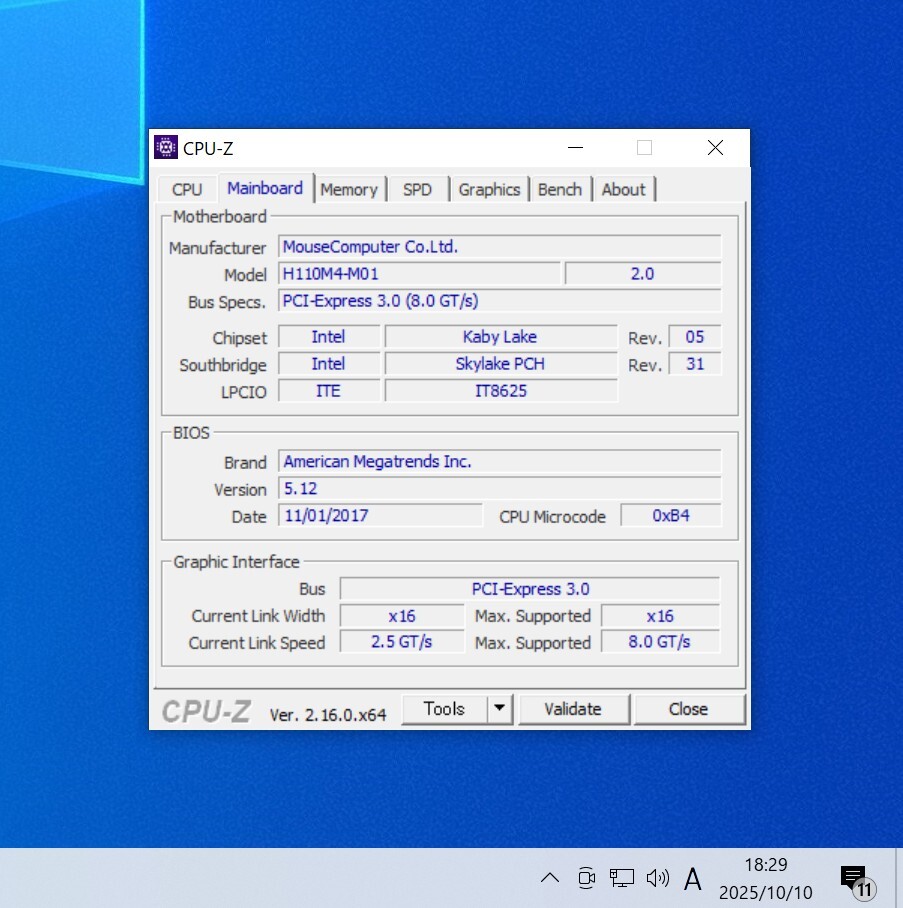The width and height of the screenshot is (903, 908).
Task: Open the SPD tab
Action: [x=417, y=189]
